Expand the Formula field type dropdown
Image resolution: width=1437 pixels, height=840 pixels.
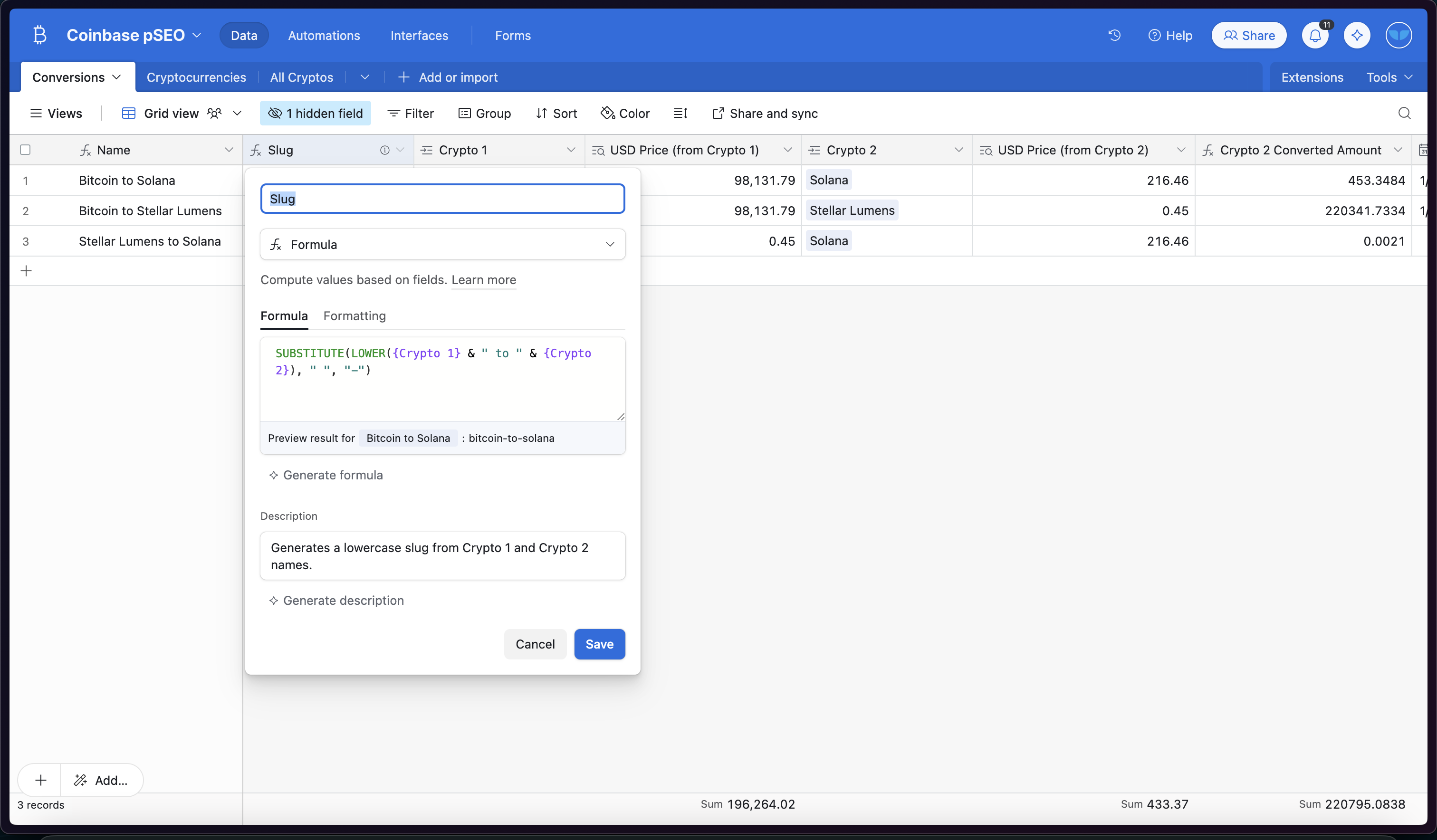tap(442, 245)
